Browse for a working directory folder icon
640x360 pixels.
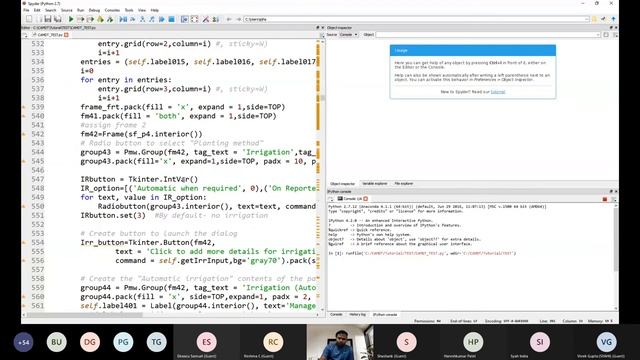tap(594, 19)
